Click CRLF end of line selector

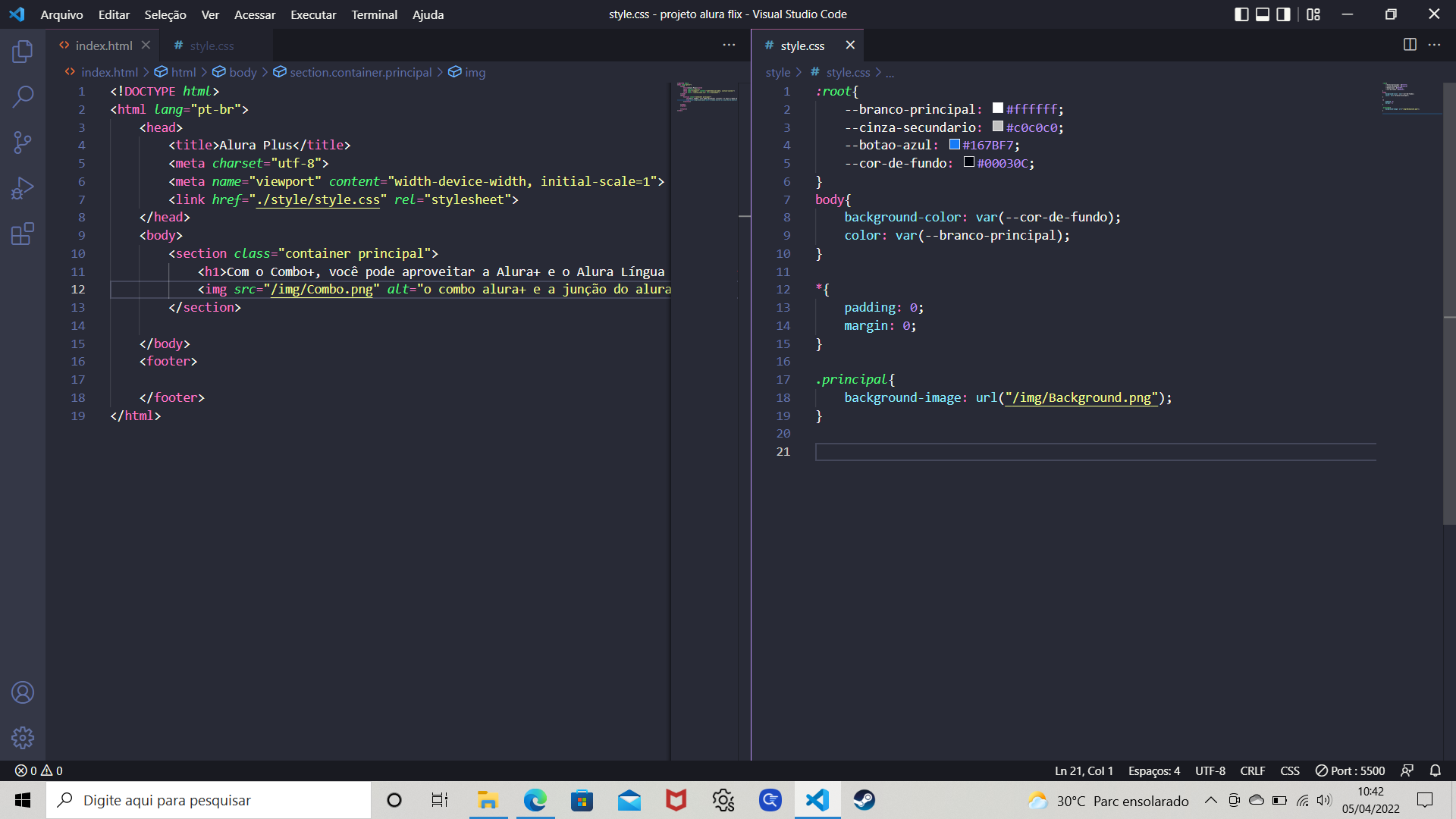coord(1253,770)
